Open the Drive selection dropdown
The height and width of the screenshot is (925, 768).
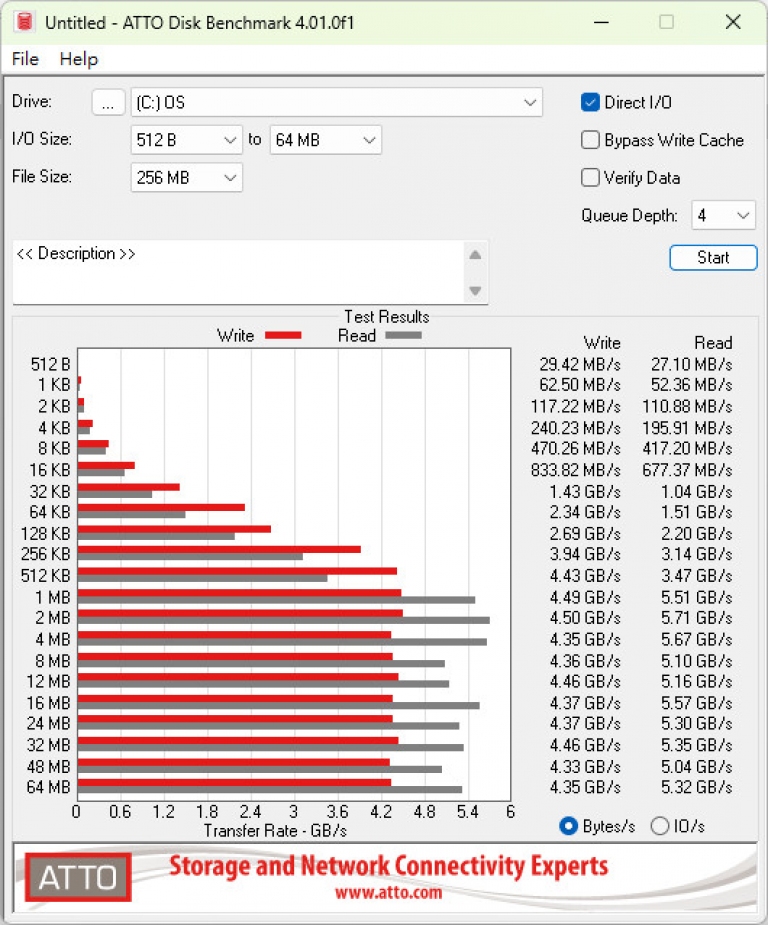(336, 103)
